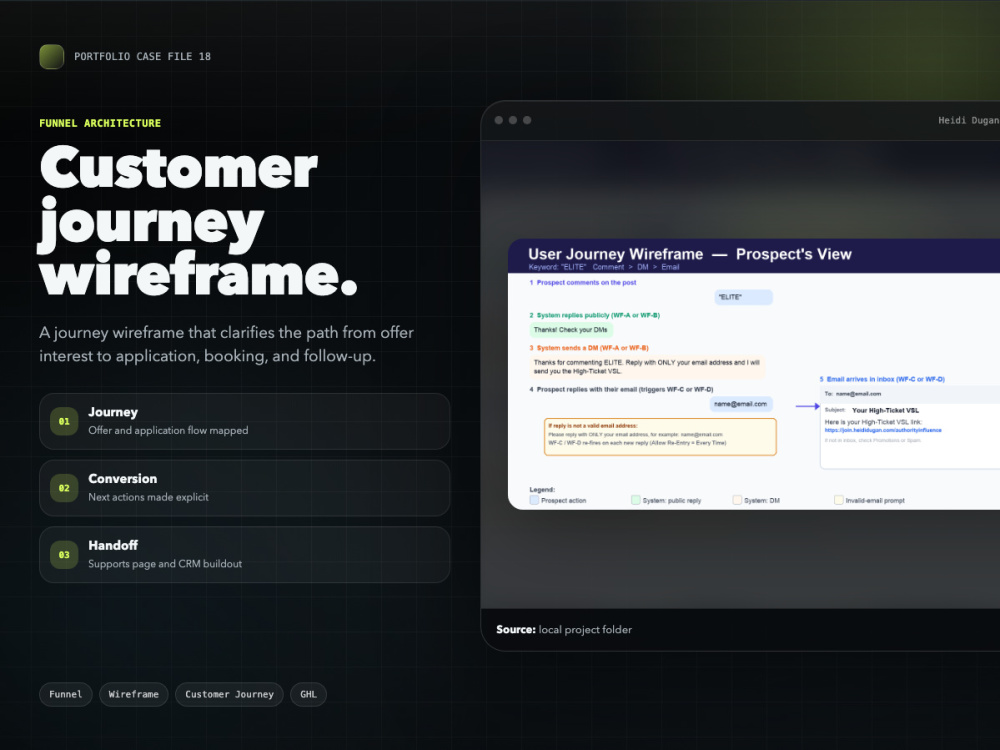1000x750 pixels.
Task: Click the User Journey Wireframe title
Action: pyautogui.click(x=689, y=254)
